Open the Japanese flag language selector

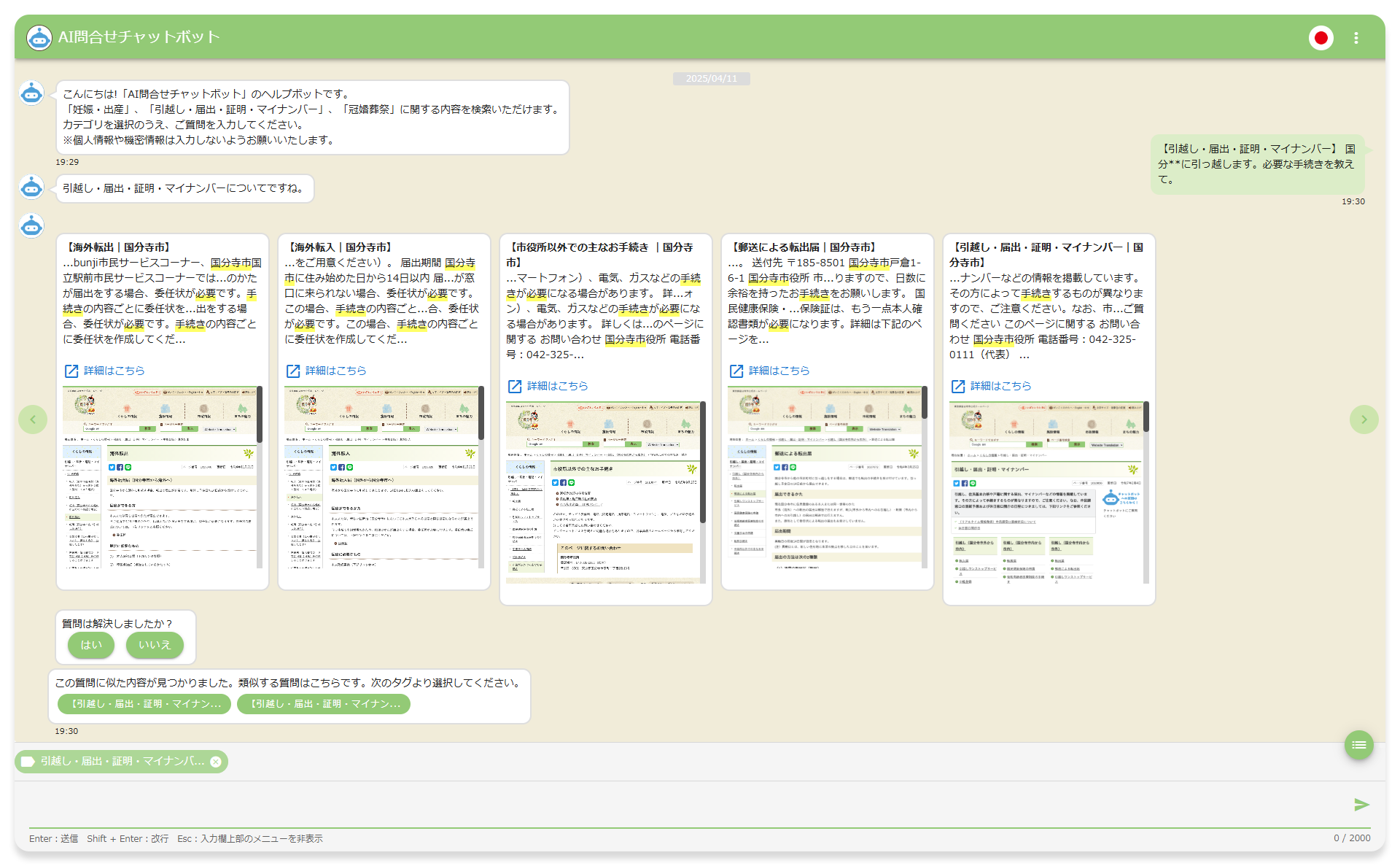(1321, 38)
